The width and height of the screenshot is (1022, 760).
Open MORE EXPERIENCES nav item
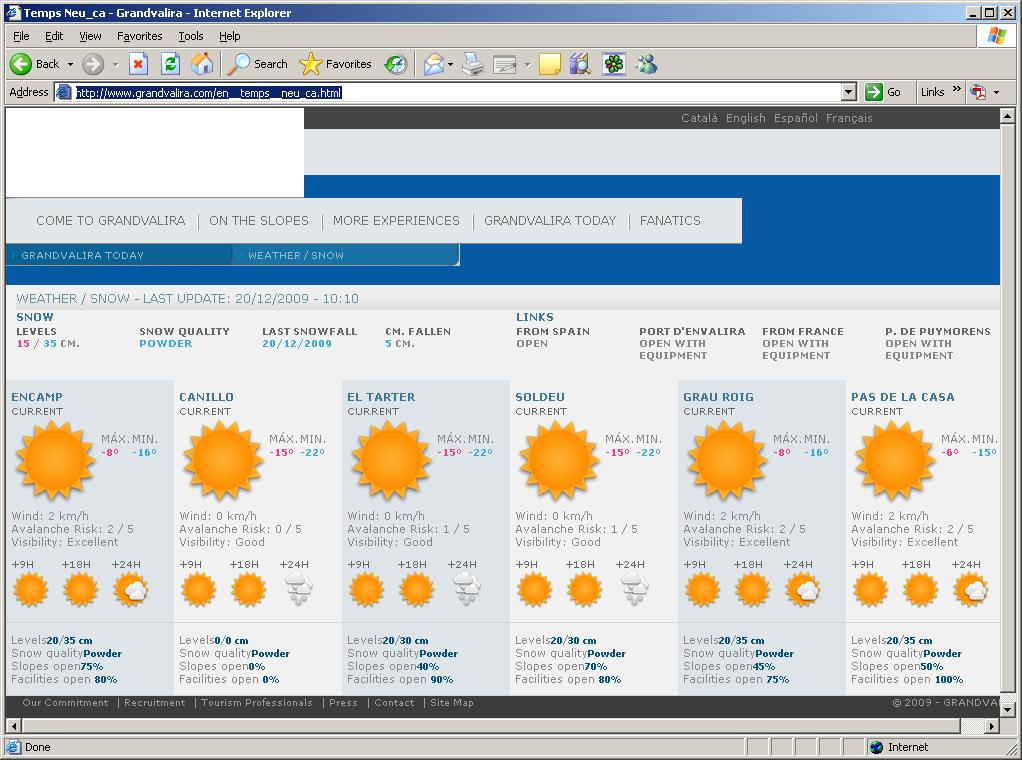396,220
